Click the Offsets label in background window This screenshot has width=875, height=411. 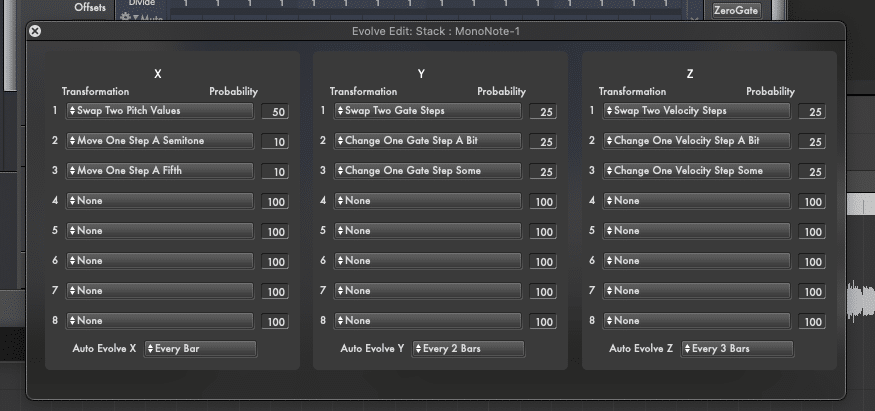[90, 8]
